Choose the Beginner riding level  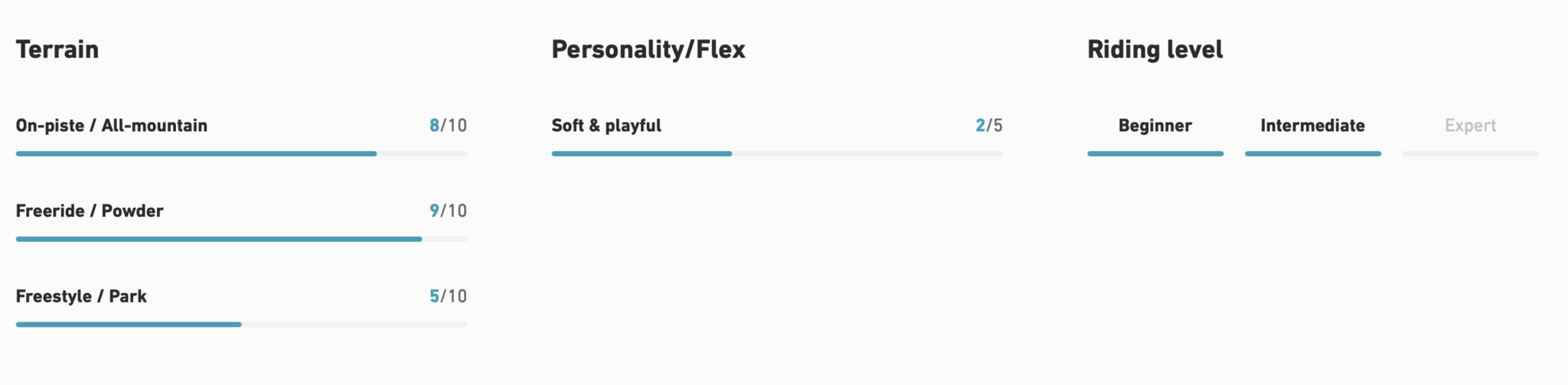(x=1155, y=126)
